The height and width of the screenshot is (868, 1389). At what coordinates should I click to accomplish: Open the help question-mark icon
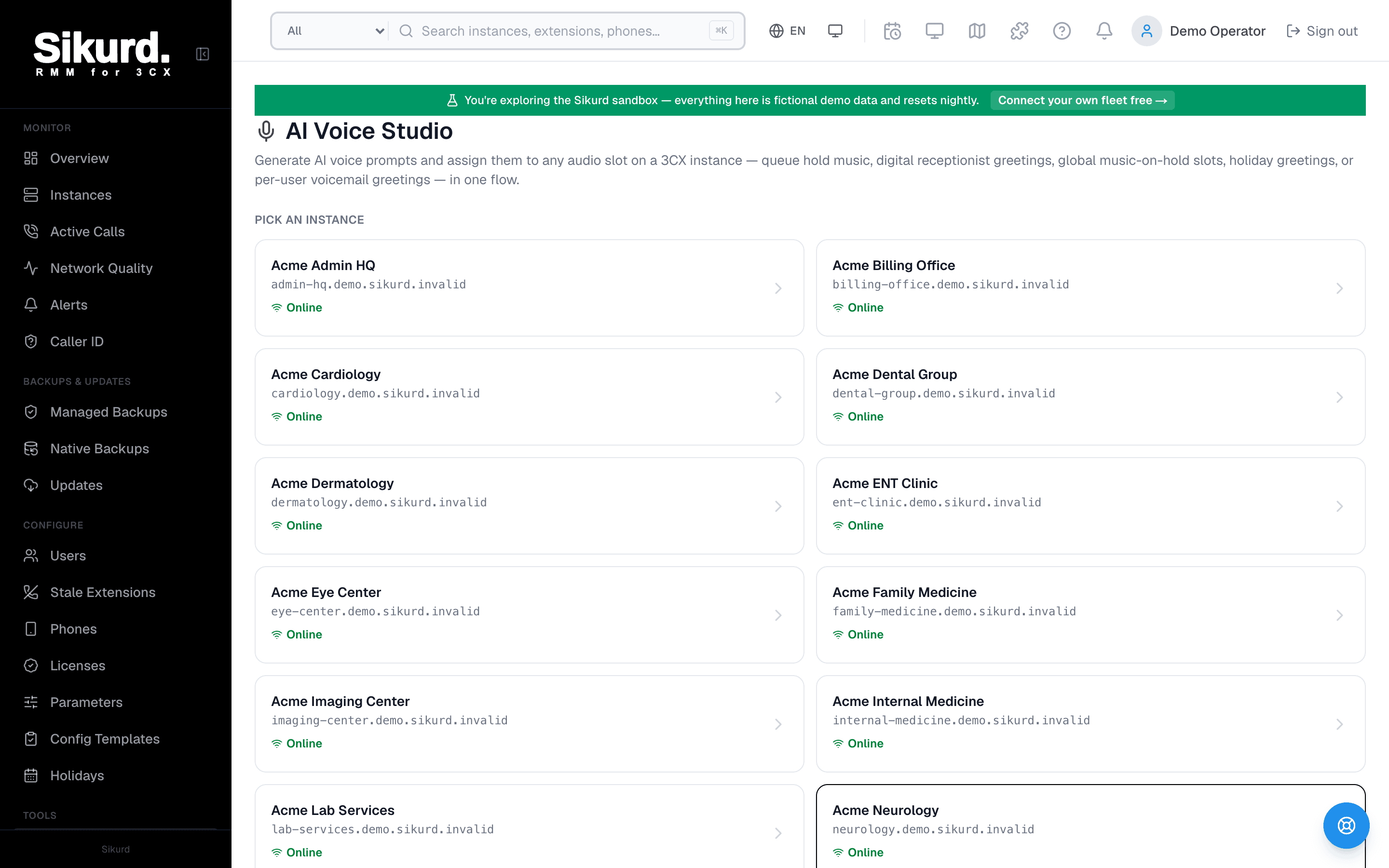pyautogui.click(x=1062, y=31)
